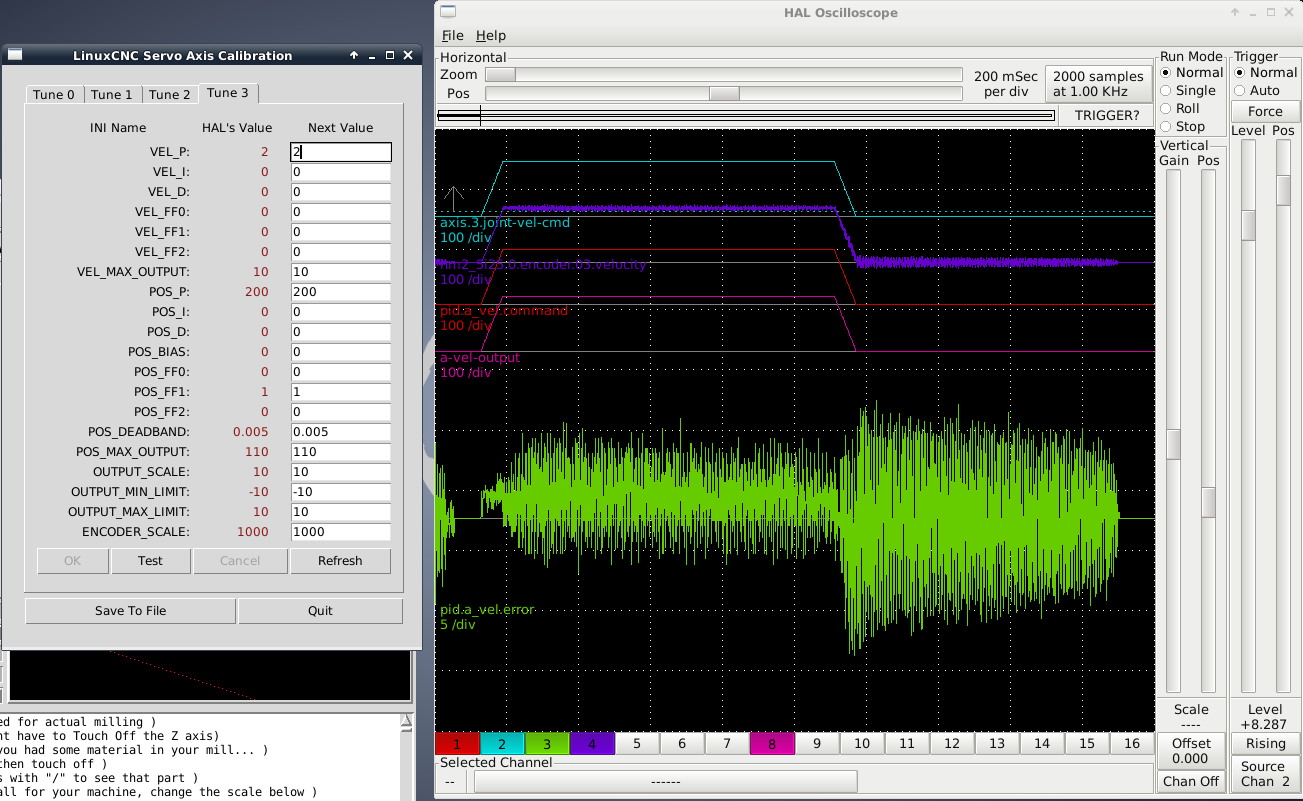The image size is (1303, 801).
Task: Click the pid.a_vel.command trace label
Action: [x=504, y=311]
